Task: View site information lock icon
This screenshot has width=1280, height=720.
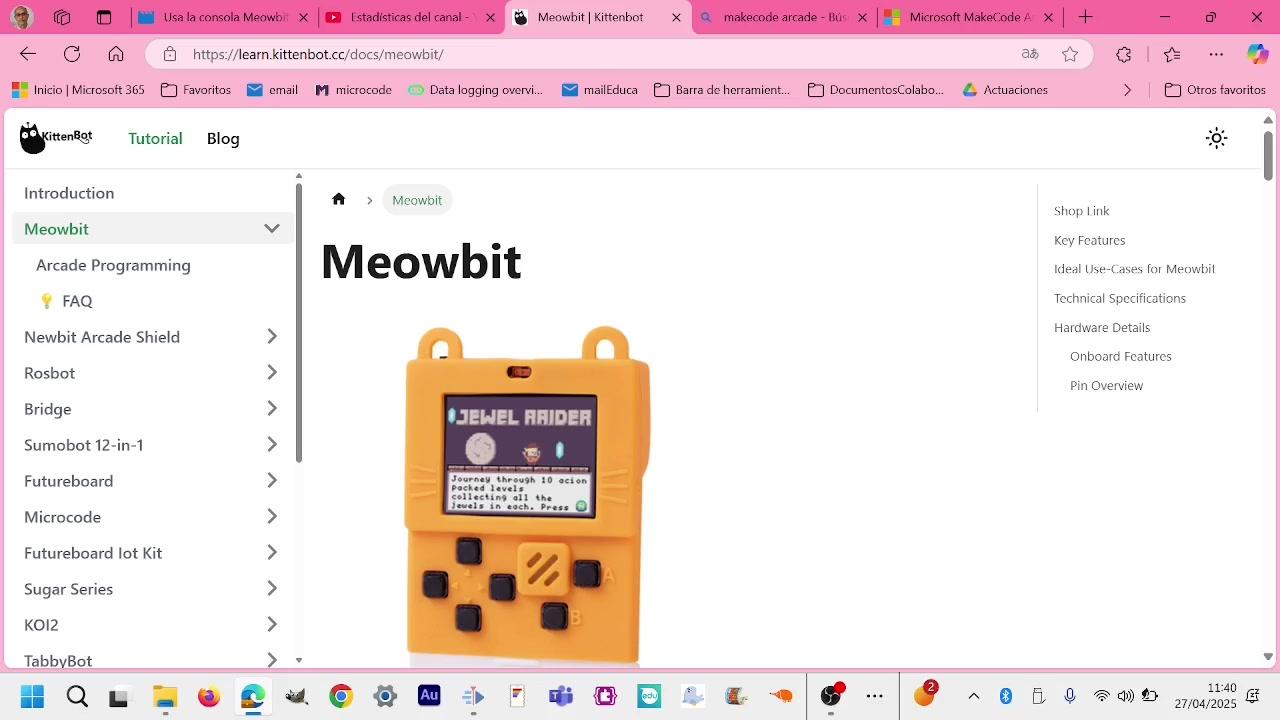Action: coord(170,54)
